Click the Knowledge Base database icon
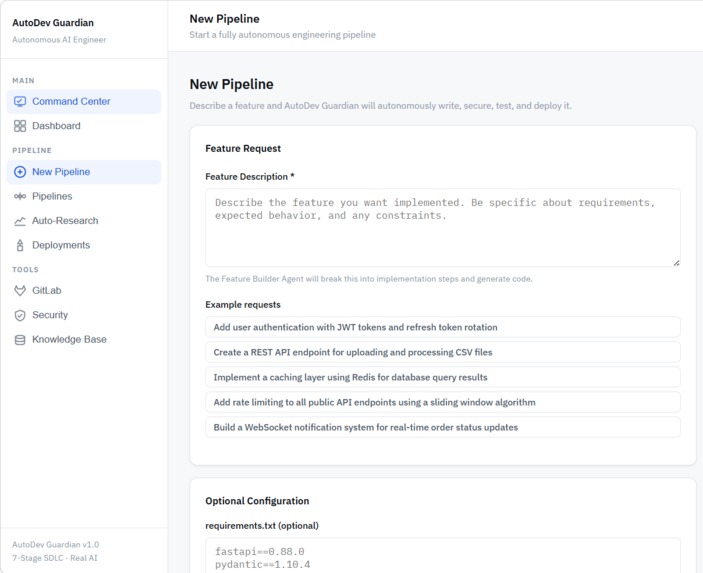The image size is (703, 573). pyautogui.click(x=20, y=340)
